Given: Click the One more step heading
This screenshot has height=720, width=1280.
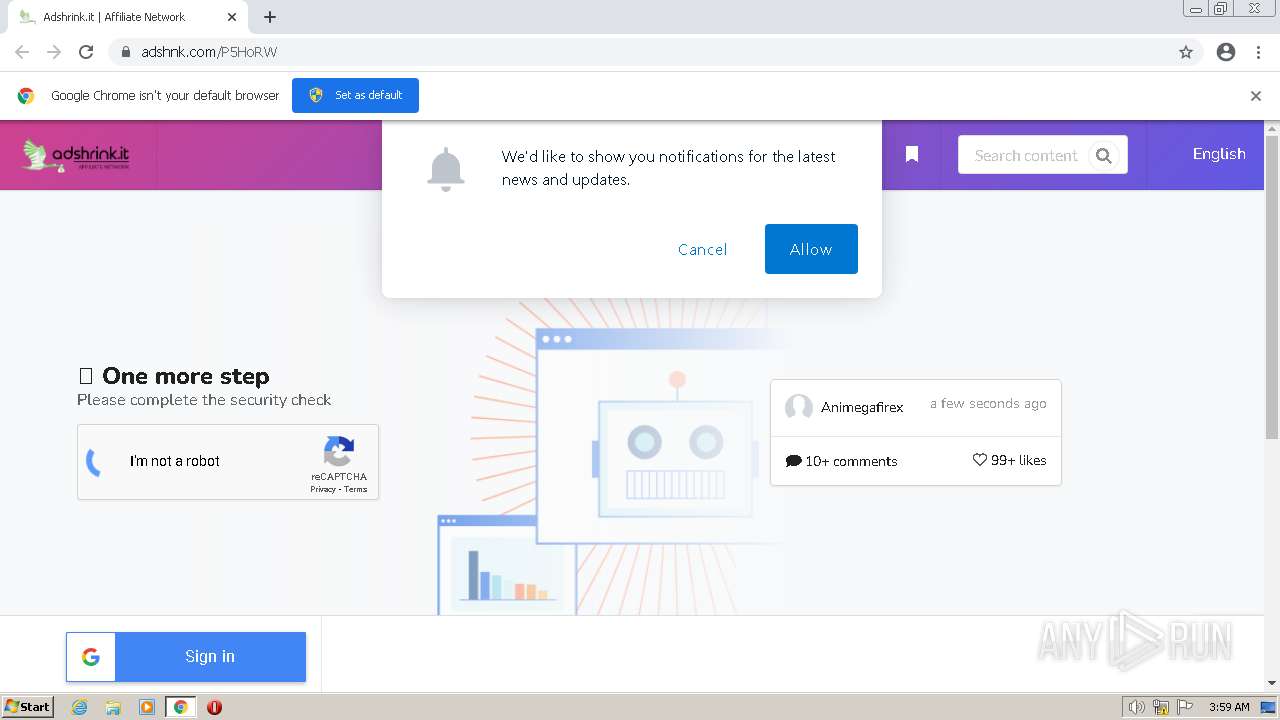Looking at the screenshot, I should click(186, 376).
